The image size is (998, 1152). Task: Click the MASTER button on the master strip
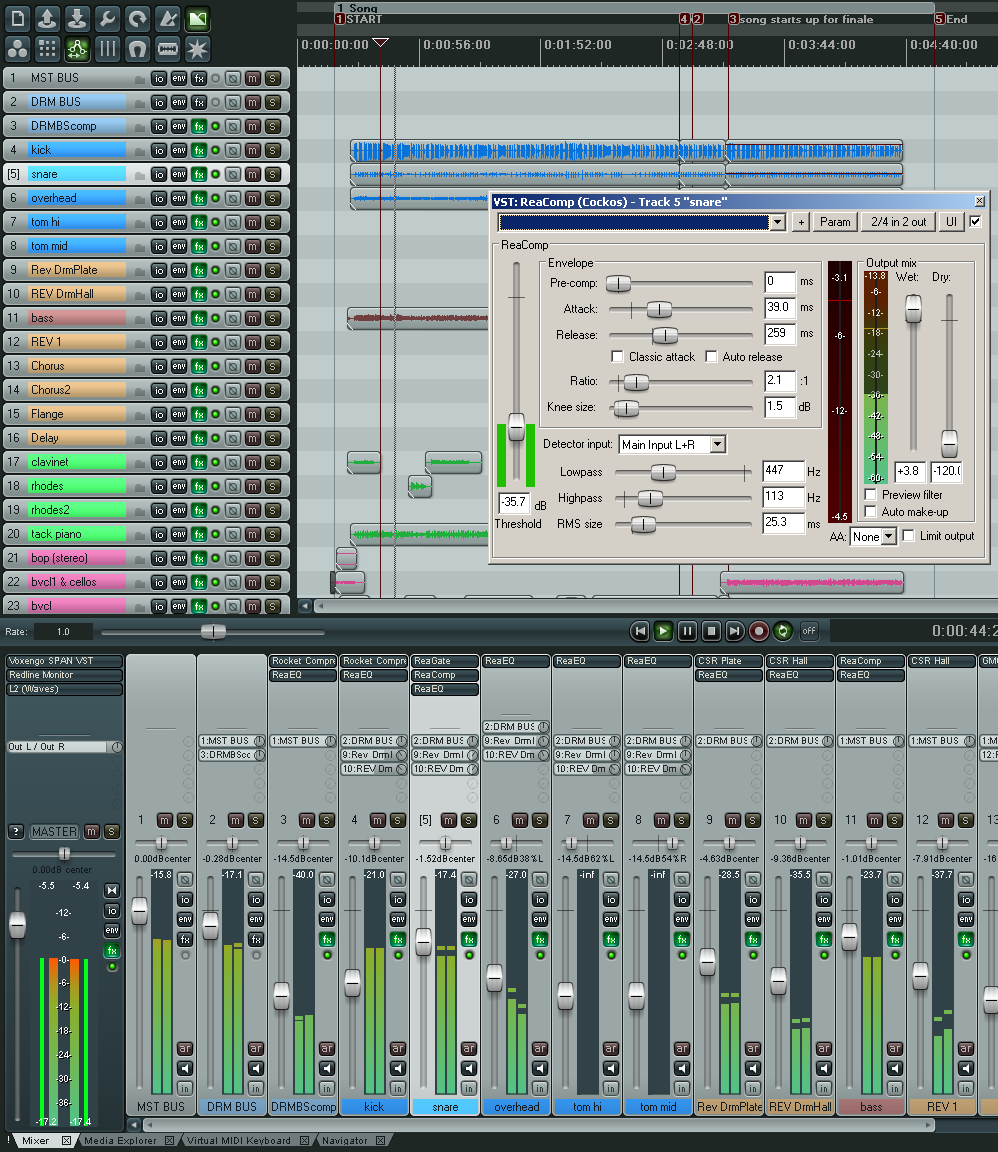[x=54, y=832]
